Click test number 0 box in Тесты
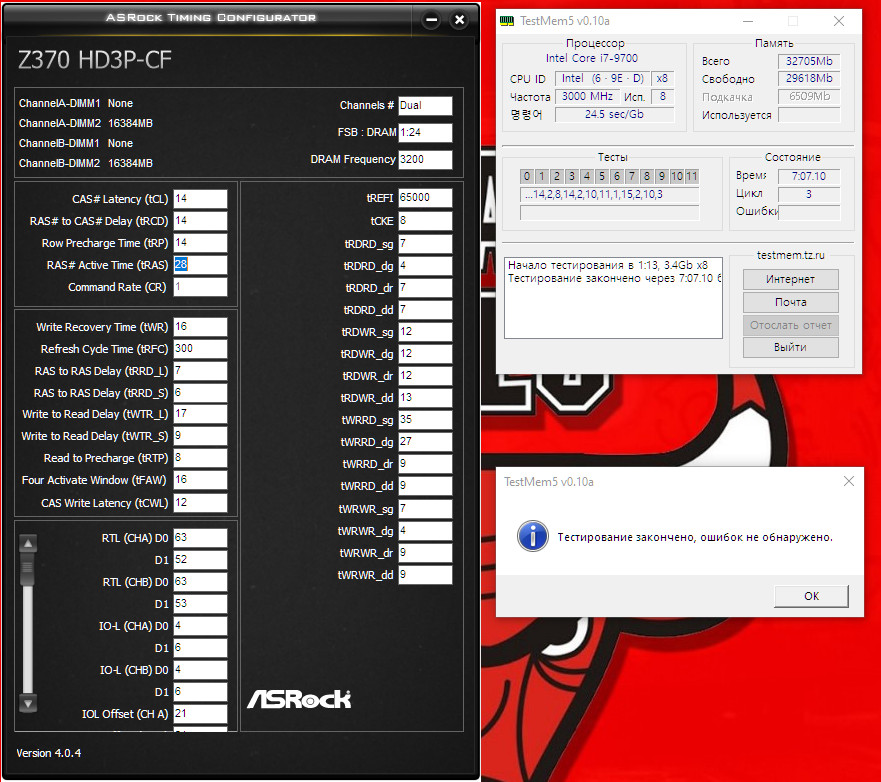 click(526, 176)
